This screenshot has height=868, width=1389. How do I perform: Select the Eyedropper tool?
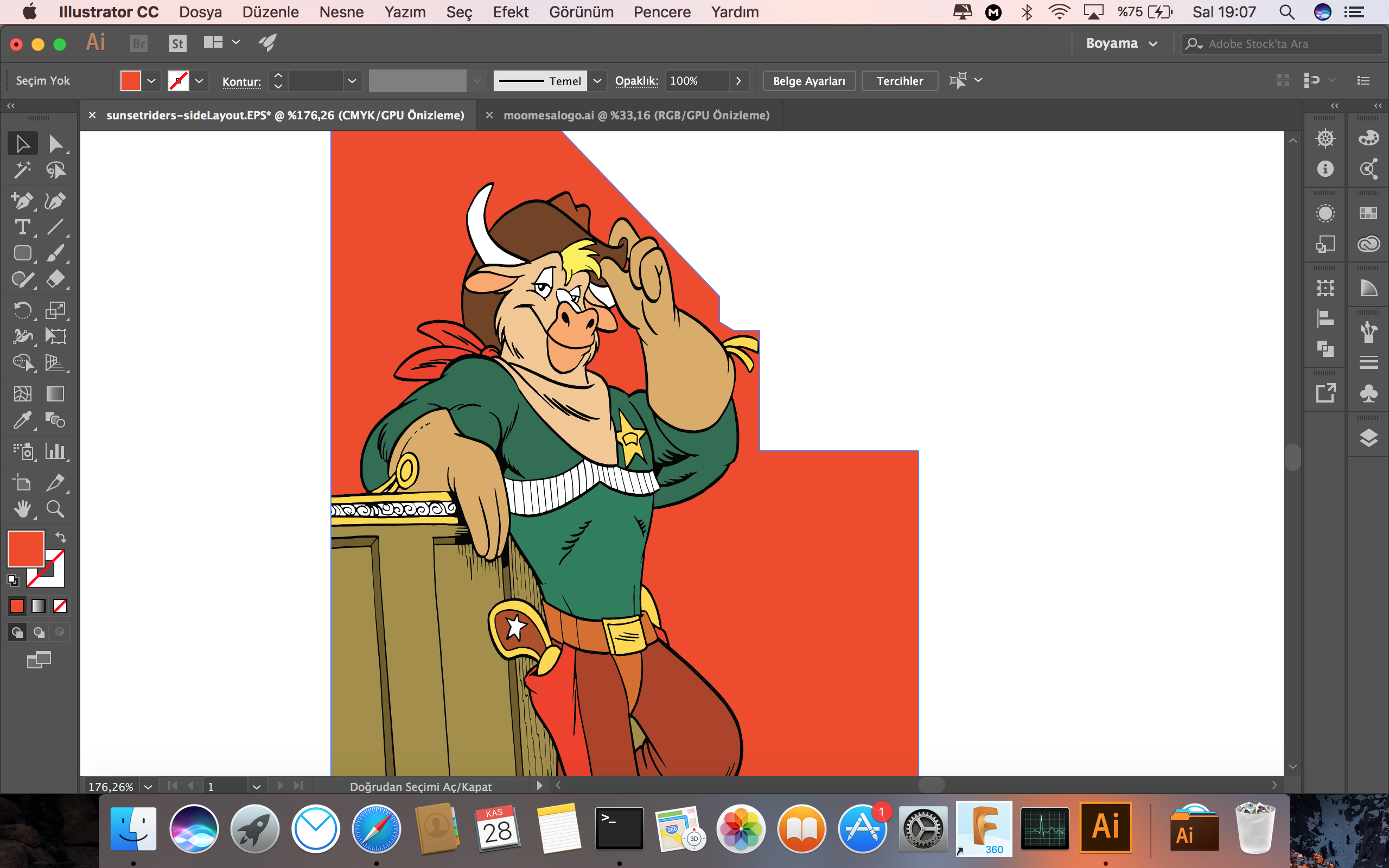point(22,420)
